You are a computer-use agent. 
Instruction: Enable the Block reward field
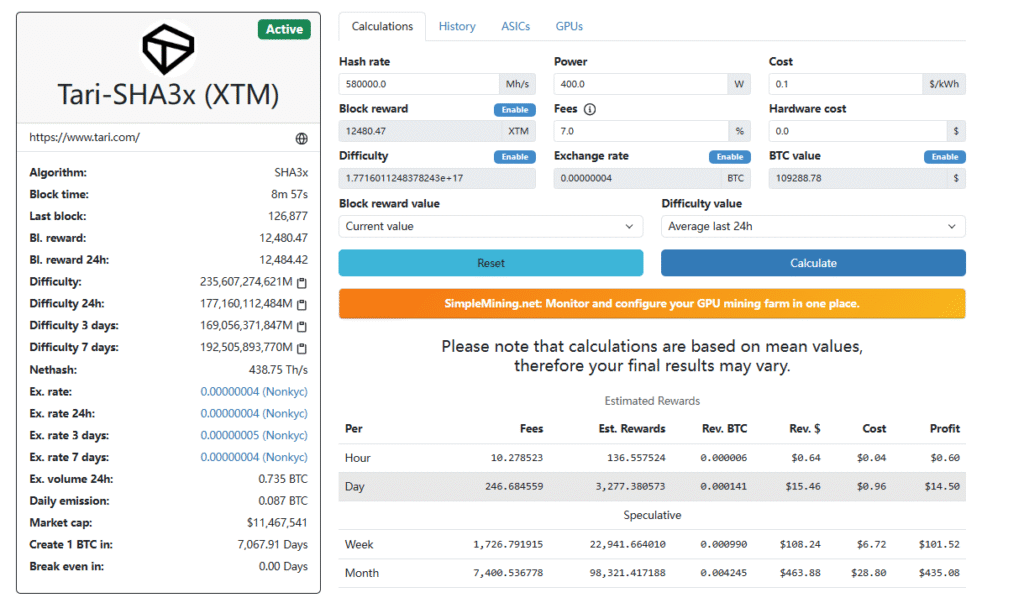click(x=514, y=110)
